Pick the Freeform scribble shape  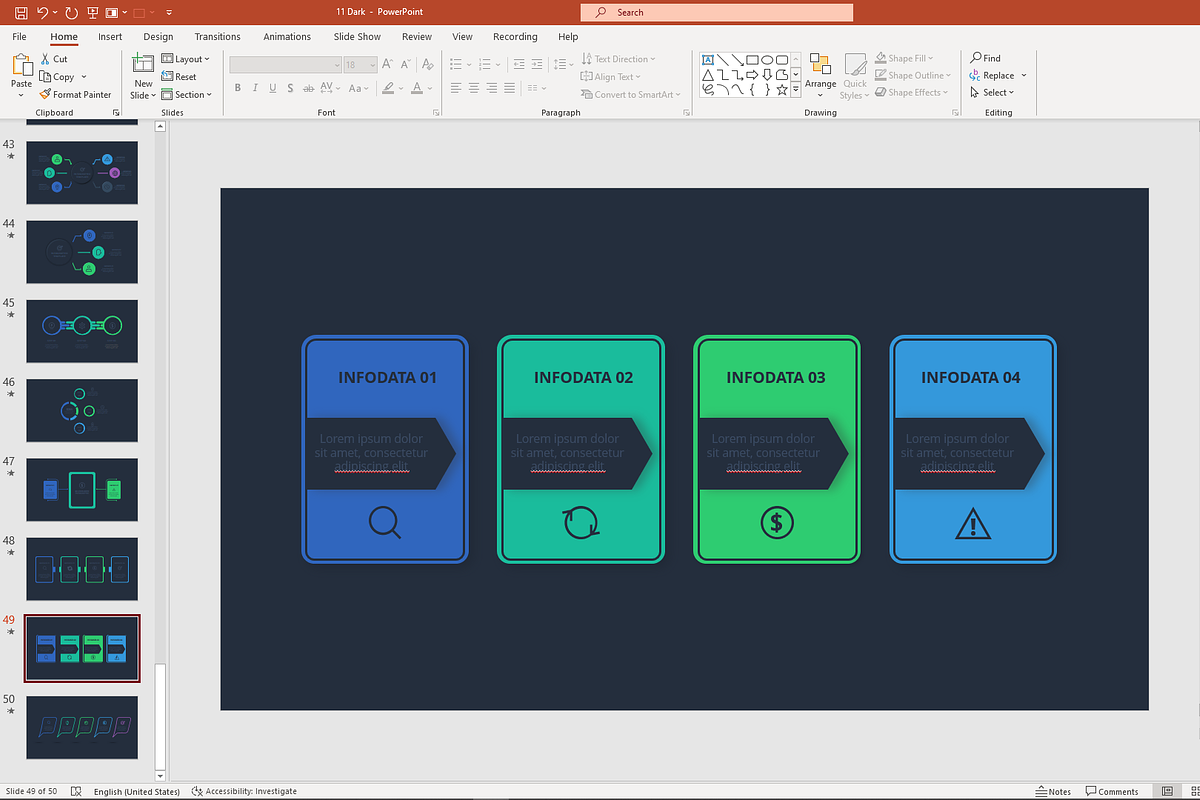(708, 90)
